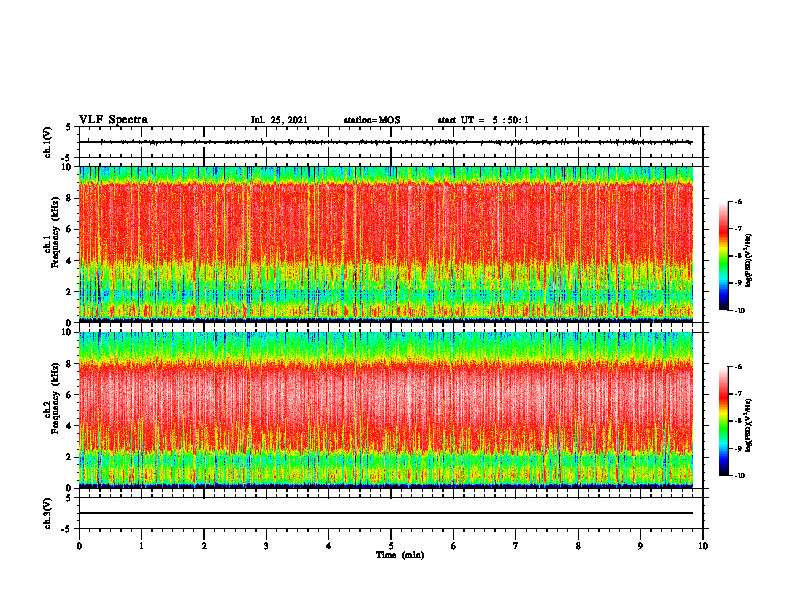Image resolution: width=792 pixels, height=612 pixels.
Task: Click the "10" tick on ch.2 frequency axis
Action: (68, 332)
